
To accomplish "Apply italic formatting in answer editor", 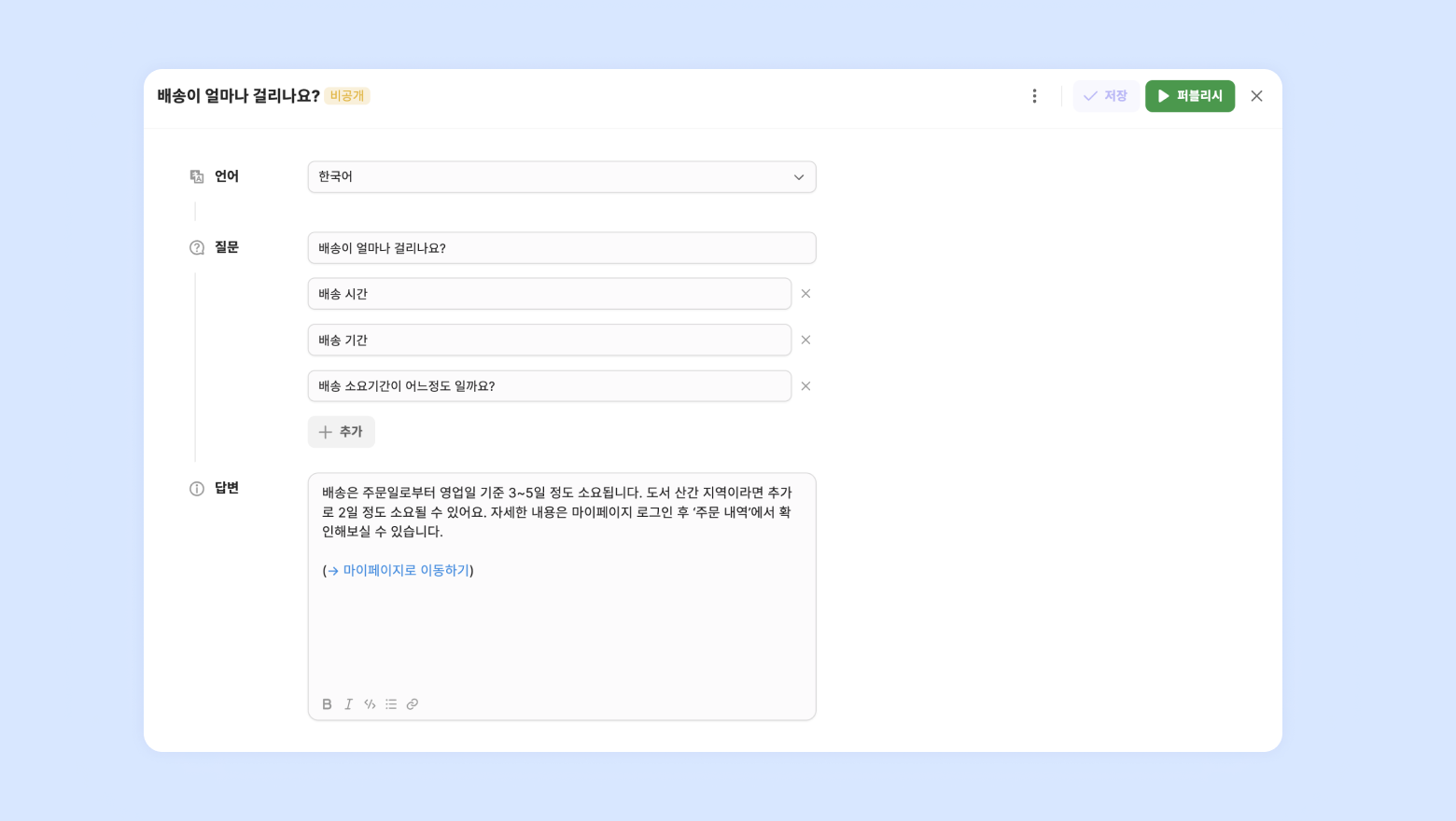I will coord(348,704).
